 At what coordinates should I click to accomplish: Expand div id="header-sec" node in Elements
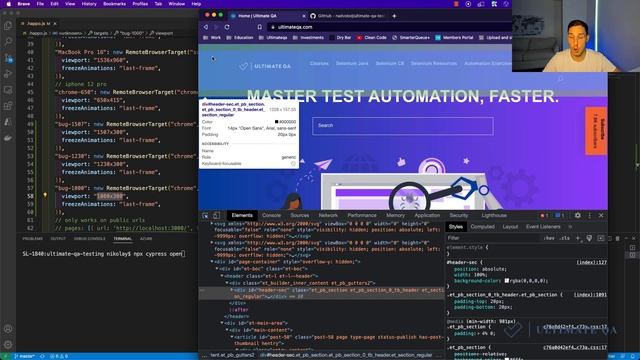tap(232, 290)
